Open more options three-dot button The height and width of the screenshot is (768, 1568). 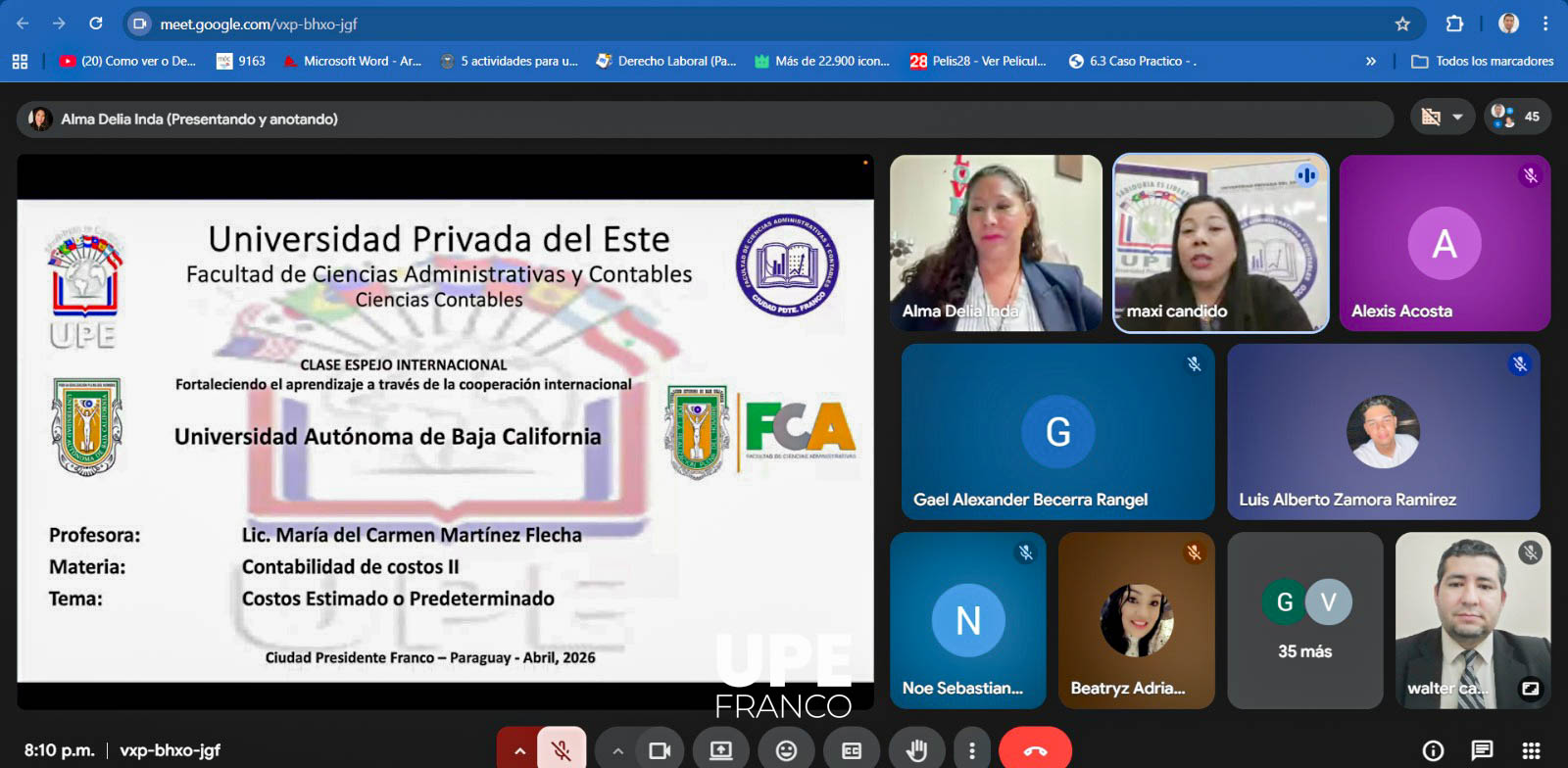pos(971,750)
